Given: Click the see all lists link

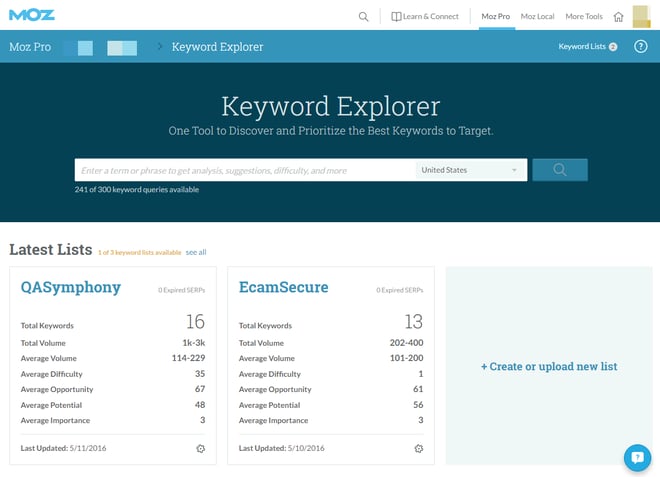Looking at the screenshot, I should click(196, 252).
